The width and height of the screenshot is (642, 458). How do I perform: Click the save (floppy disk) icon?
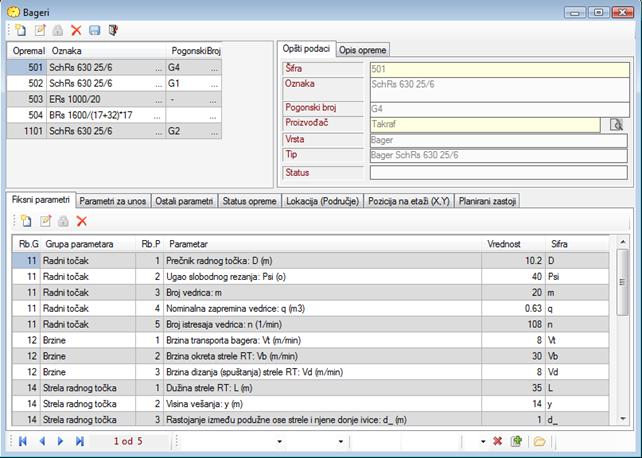tap(94, 30)
